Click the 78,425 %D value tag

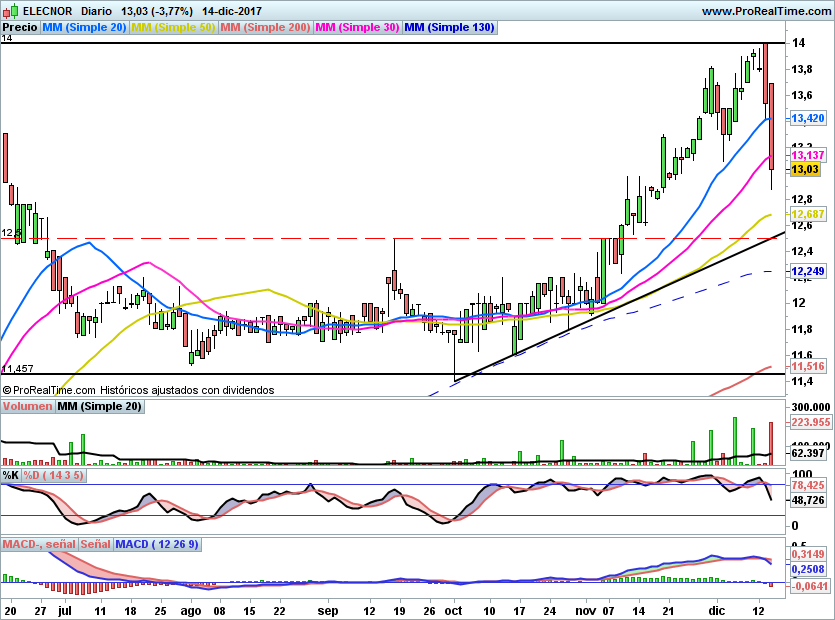coord(808,485)
